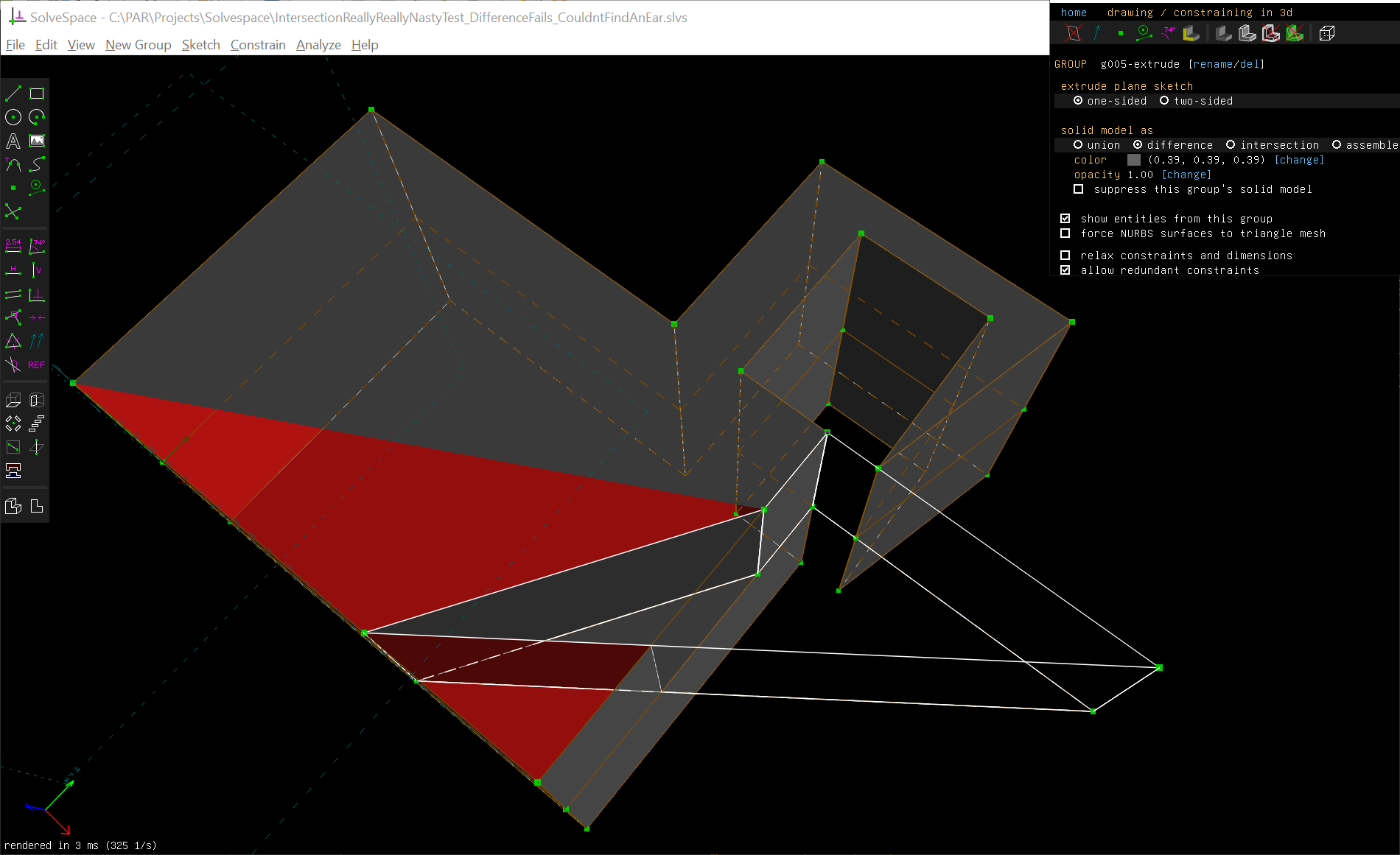The image size is (1400, 855).
Task: Open the View menu
Action: tap(81, 45)
